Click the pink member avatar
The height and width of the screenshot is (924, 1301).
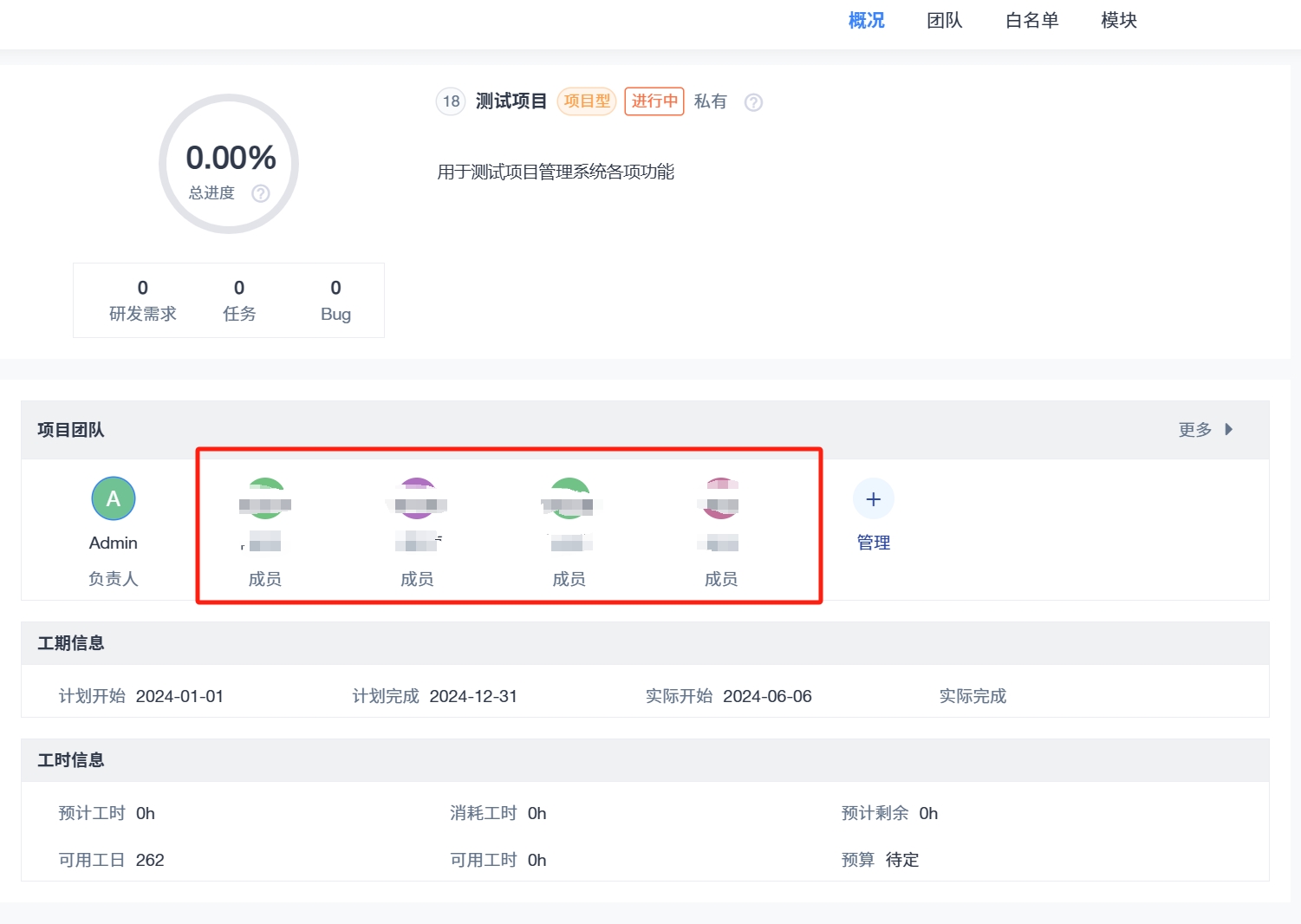click(721, 498)
